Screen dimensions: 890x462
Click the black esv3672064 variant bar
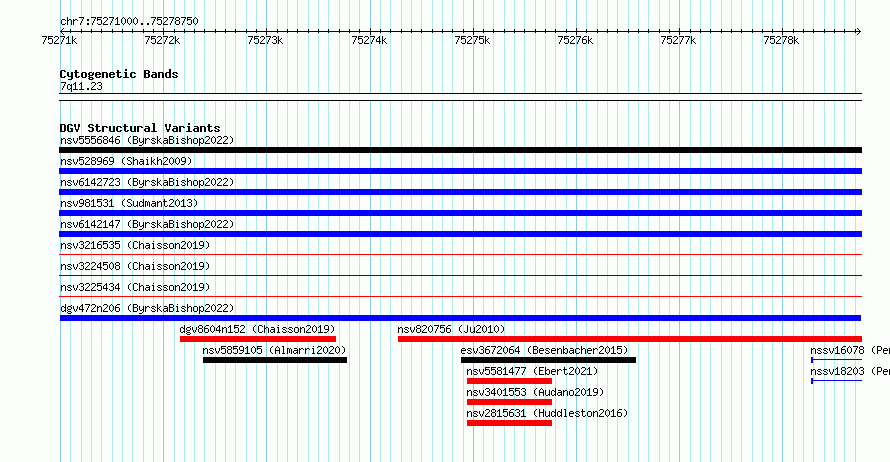point(548,360)
